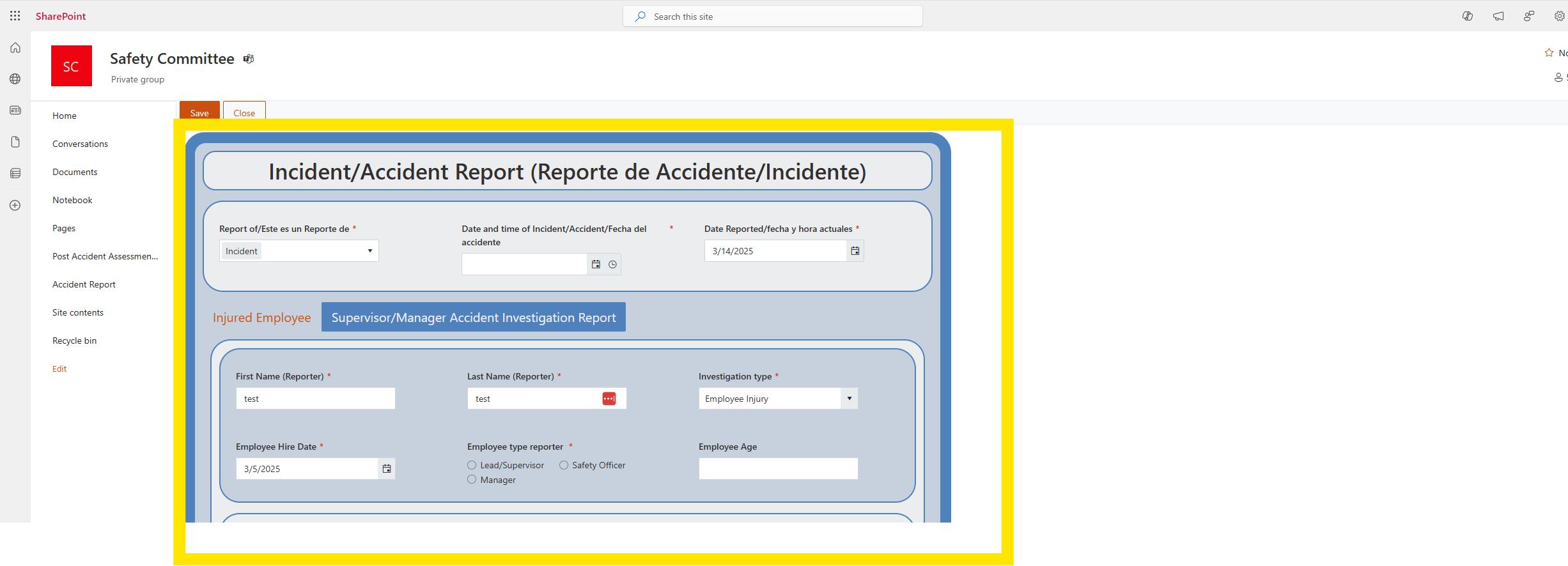Screen dimensions: 1568x566
Task: Click the red icon in Last Name field
Action: [x=609, y=399]
